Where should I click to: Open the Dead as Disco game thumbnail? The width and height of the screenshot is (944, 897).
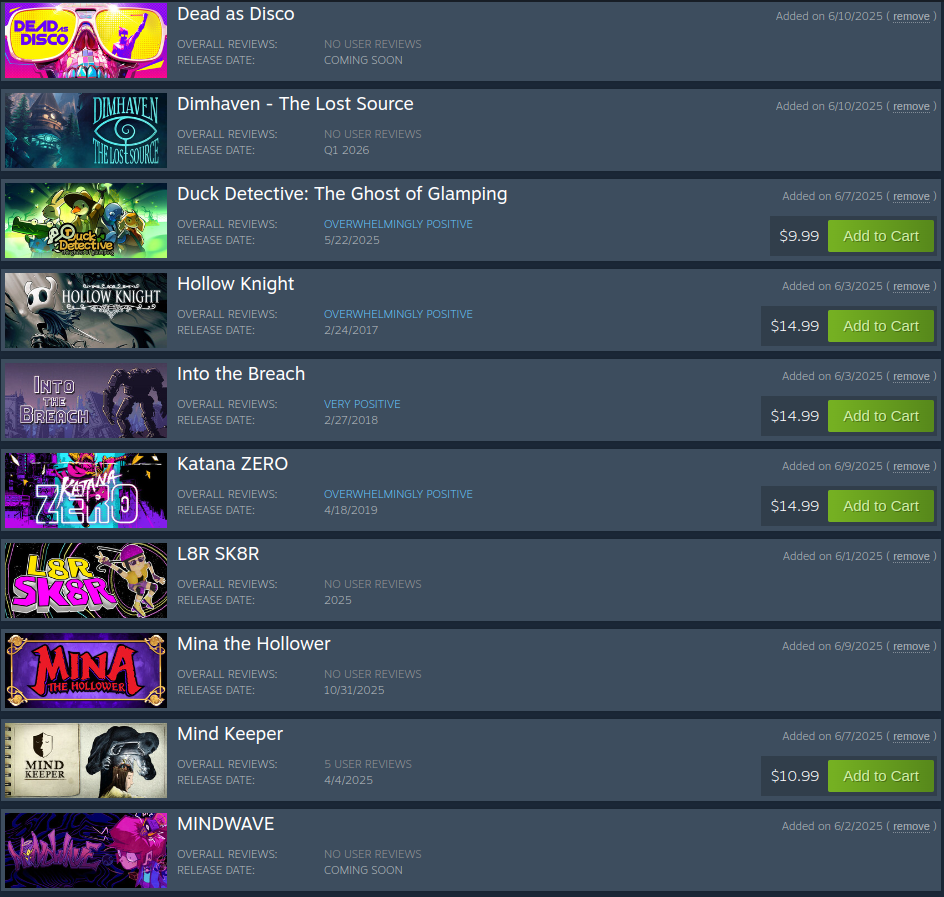pos(86,40)
